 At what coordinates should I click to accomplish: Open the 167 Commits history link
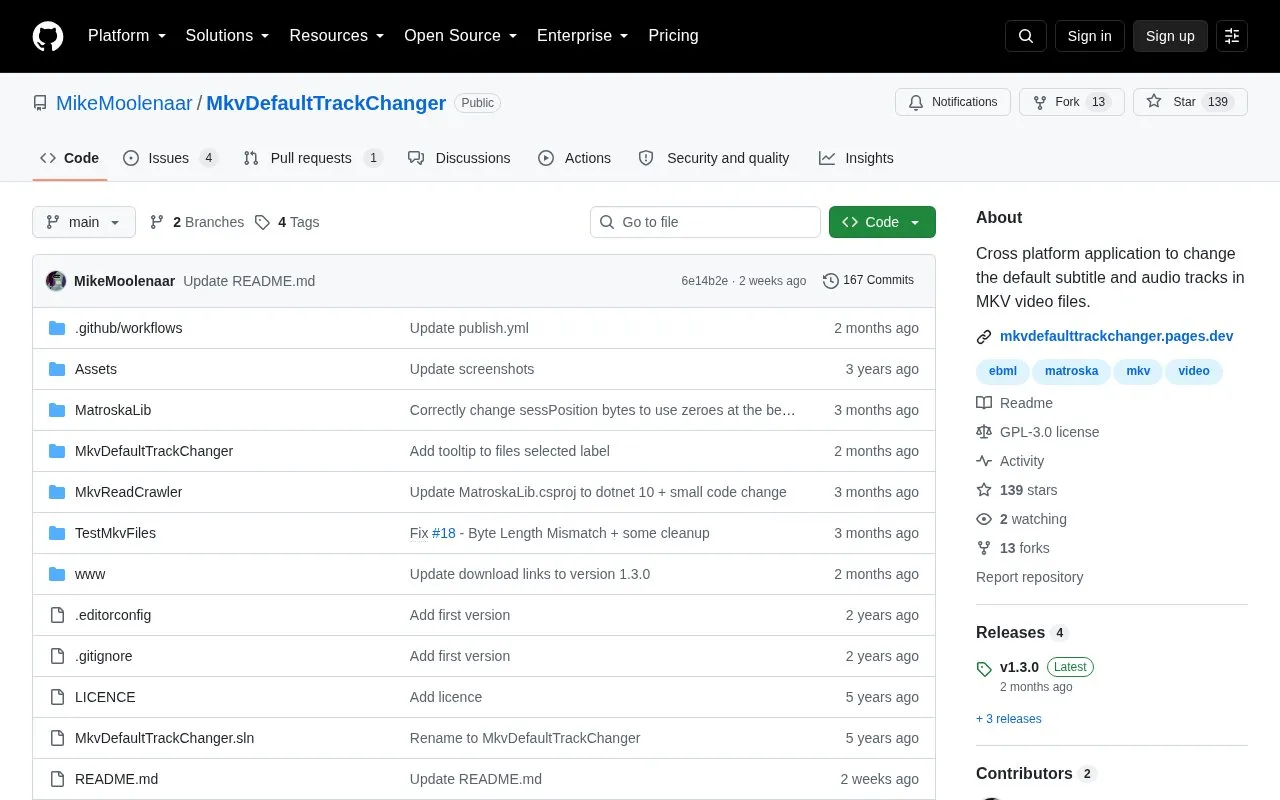pyautogui.click(x=868, y=281)
